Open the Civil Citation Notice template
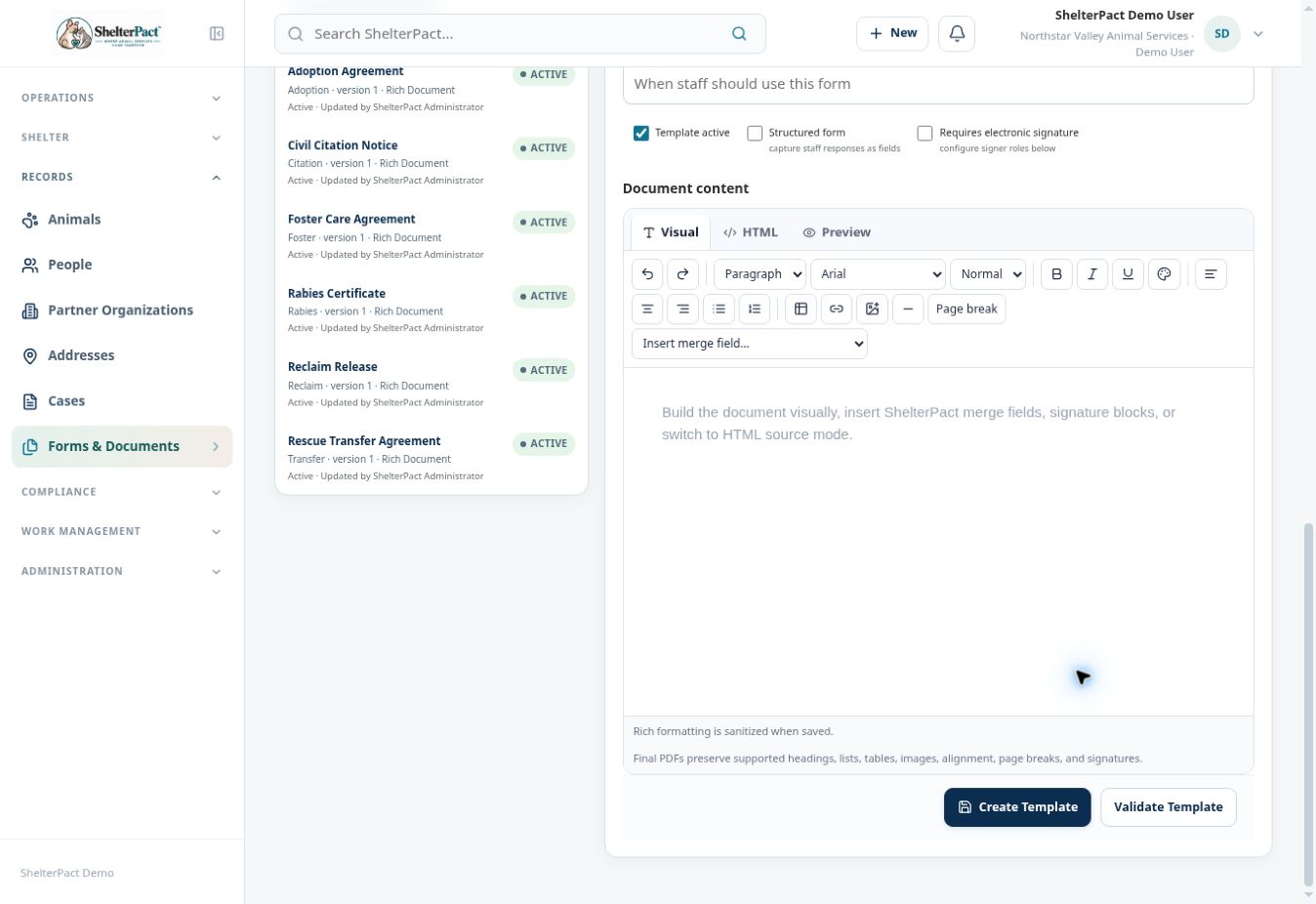 (431, 162)
